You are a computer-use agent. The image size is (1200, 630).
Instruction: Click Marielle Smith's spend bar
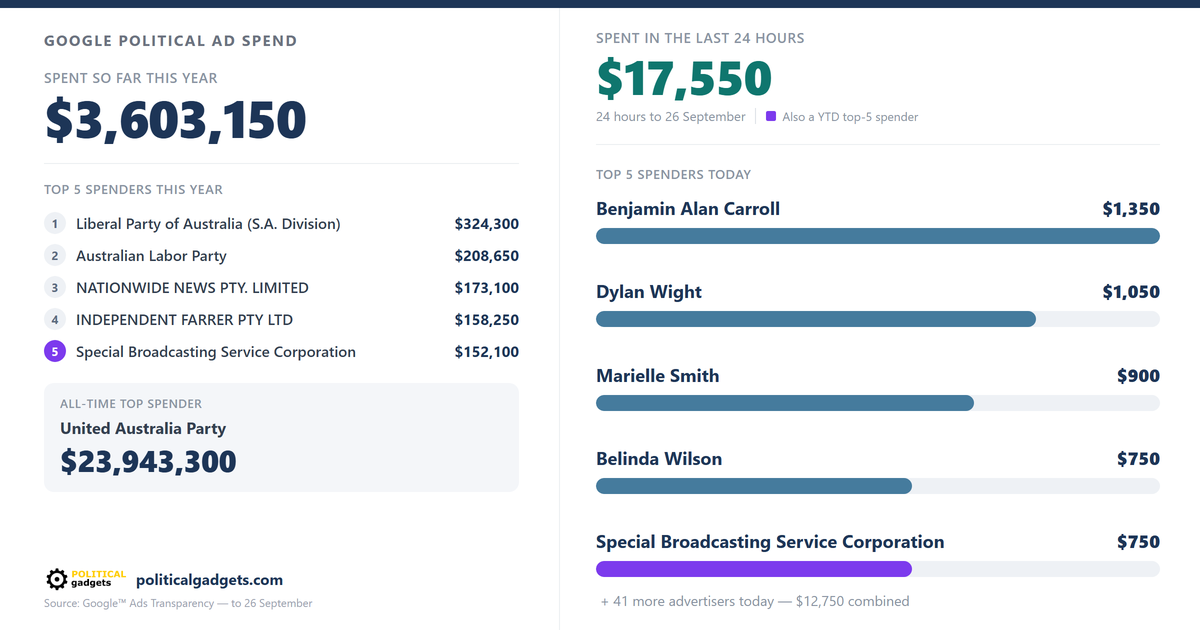click(x=785, y=402)
